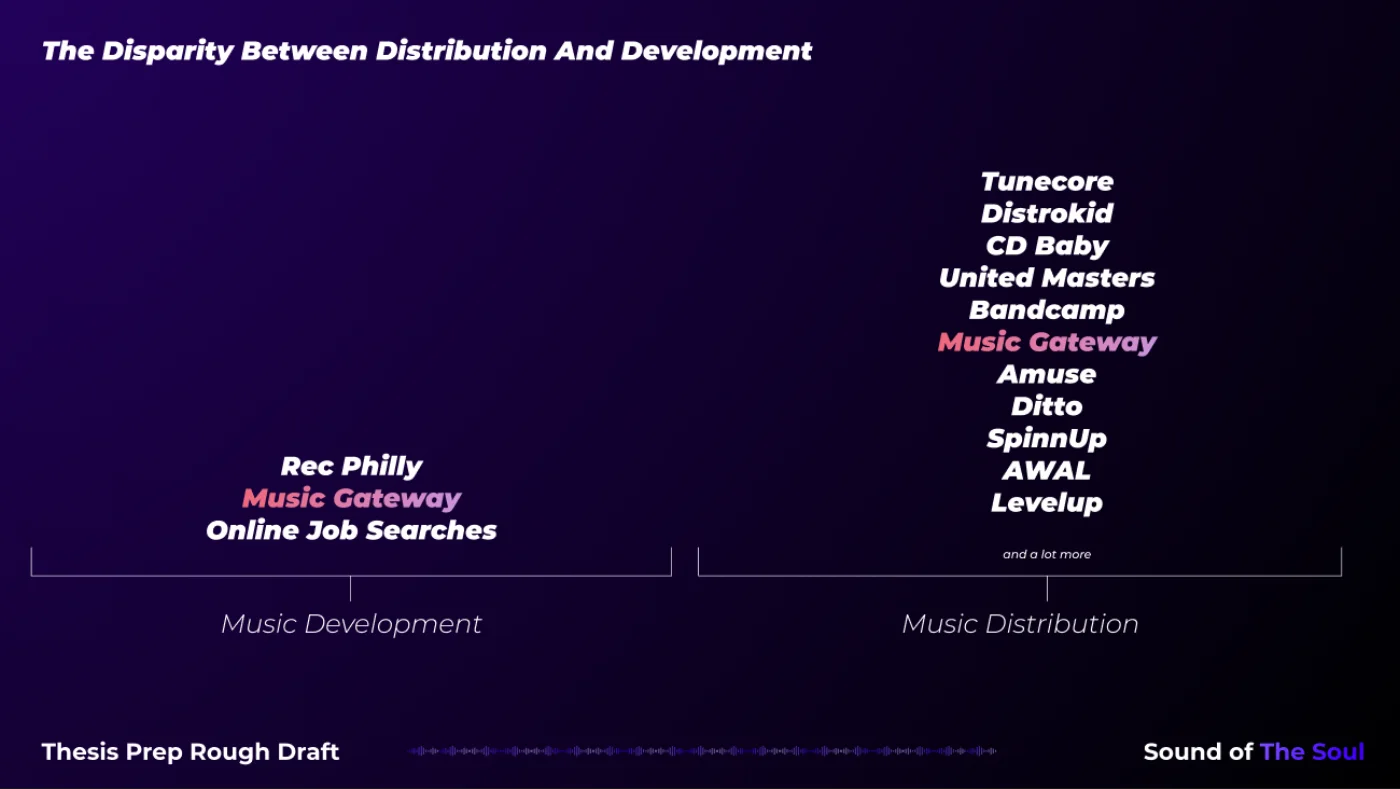This screenshot has width=1400, height=789.
Task: Select the 'Rec Philly' text
Action: 351,467
